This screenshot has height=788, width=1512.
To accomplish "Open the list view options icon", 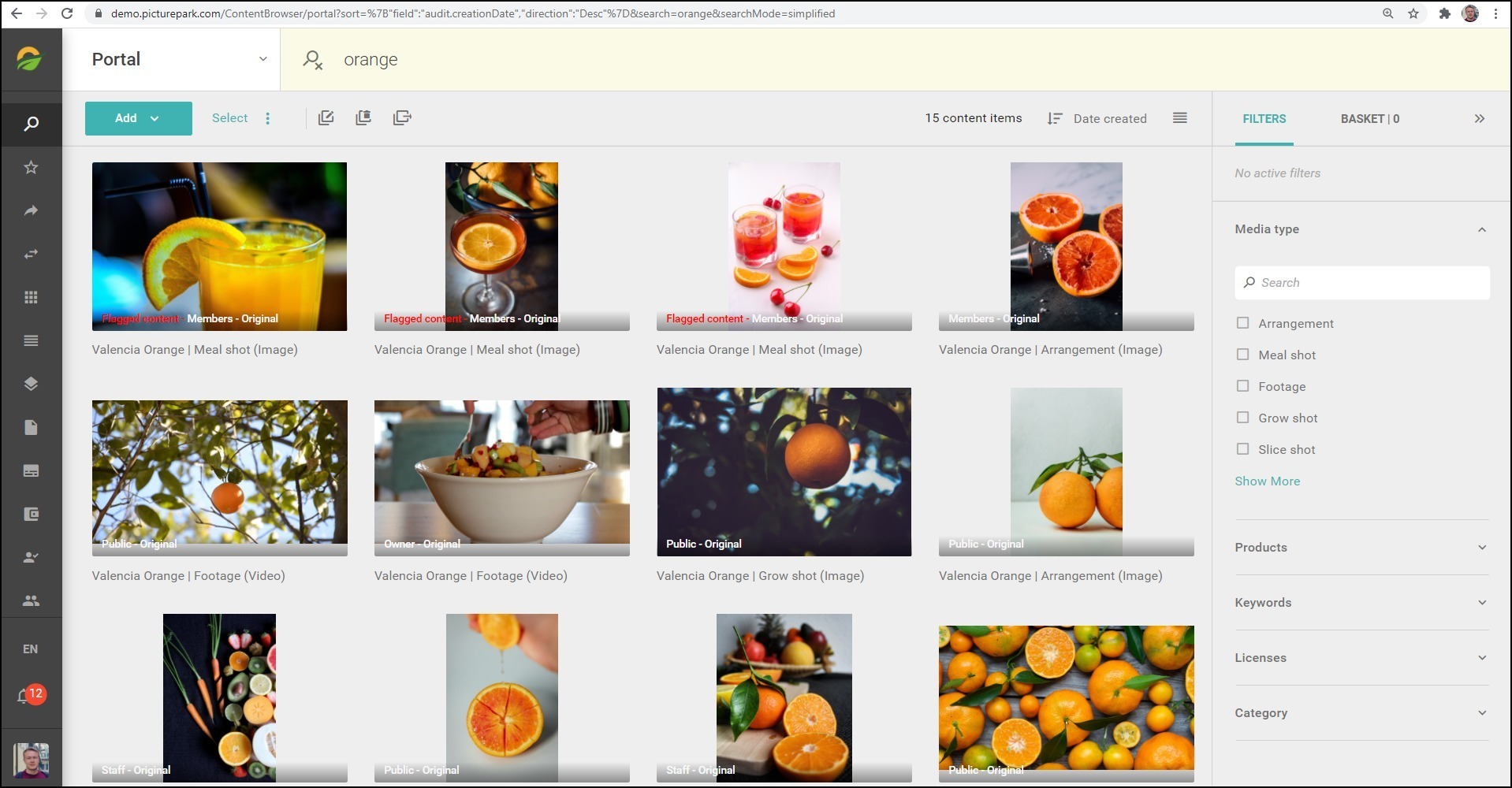I will (1179, 118).
